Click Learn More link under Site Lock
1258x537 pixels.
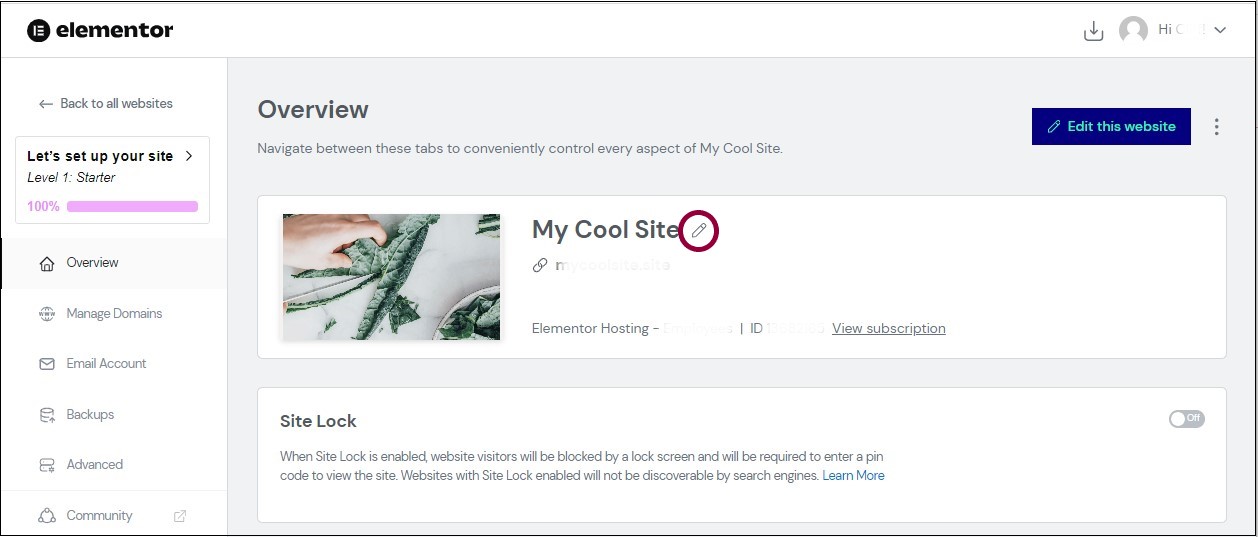tap(853, 476)
